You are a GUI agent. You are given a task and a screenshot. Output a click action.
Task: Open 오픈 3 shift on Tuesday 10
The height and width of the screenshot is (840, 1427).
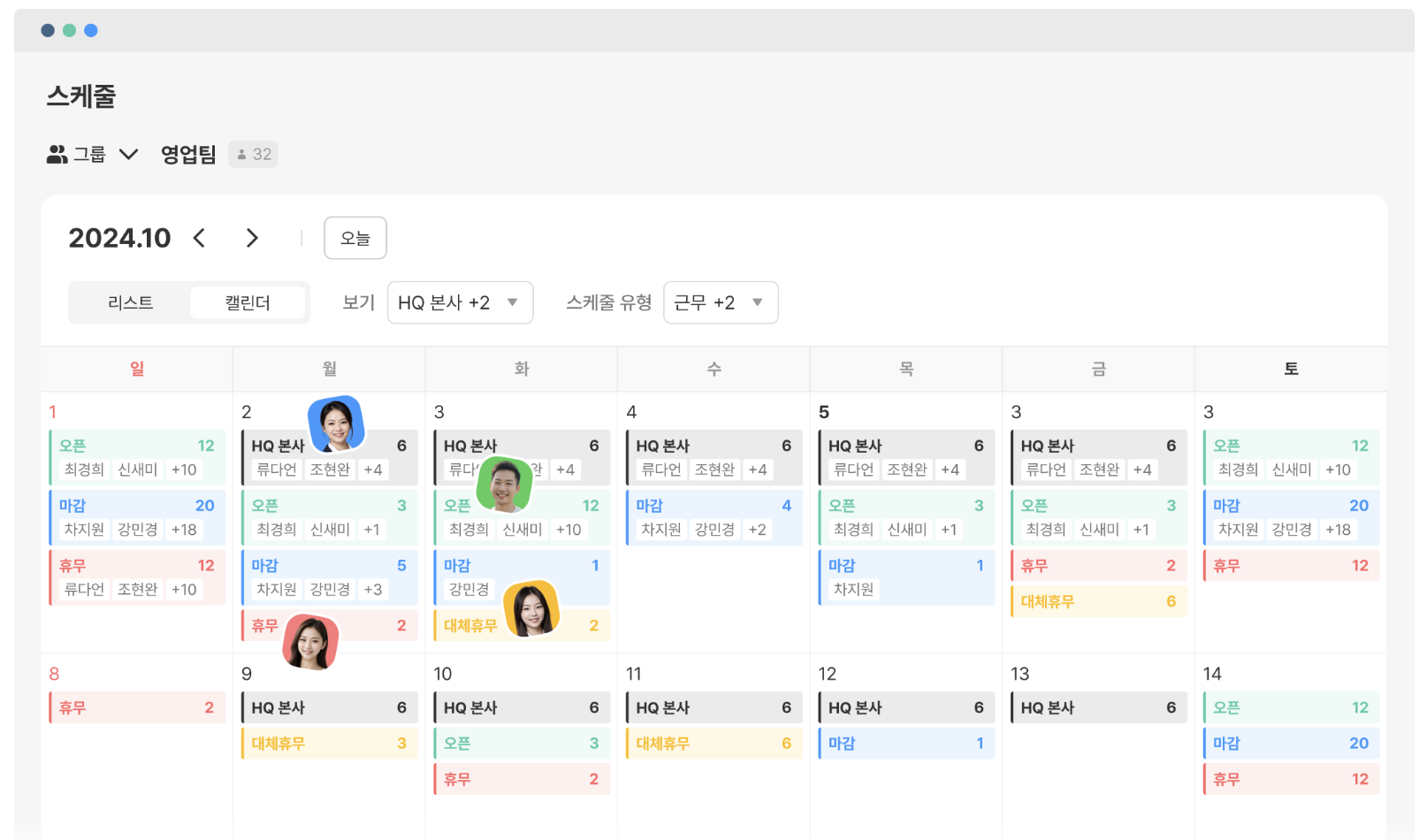pos(522,744)
